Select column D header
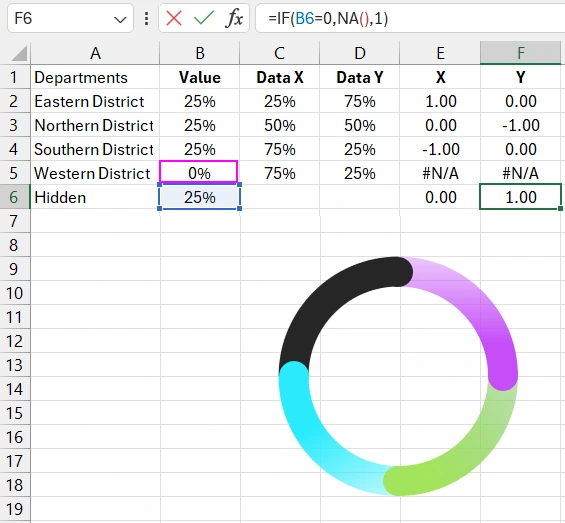The width and height of the screenshot is (565, 523). [360, 53]
